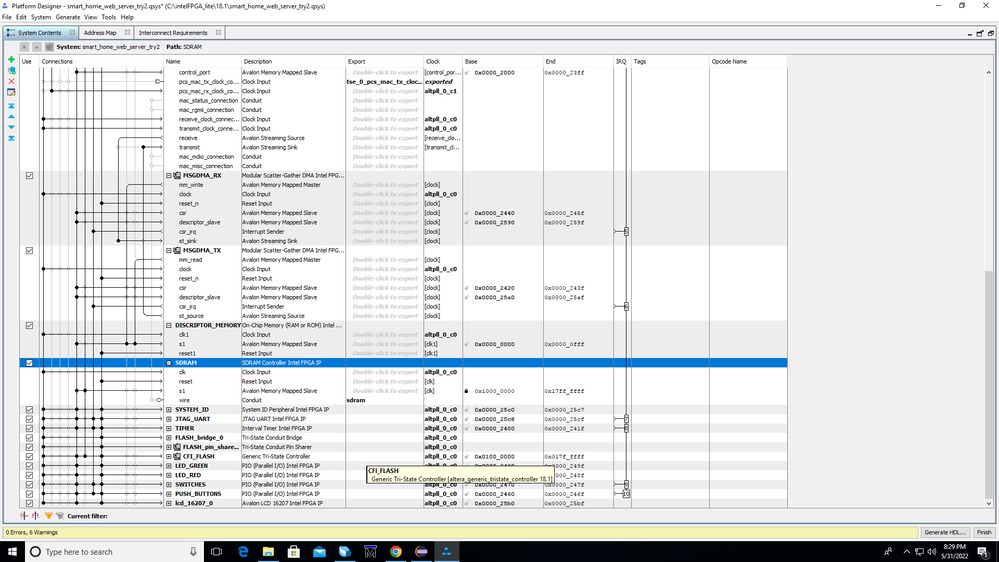Click the move up arrow icon
Screen dimensions: 999x562
(x=11, y=117)
